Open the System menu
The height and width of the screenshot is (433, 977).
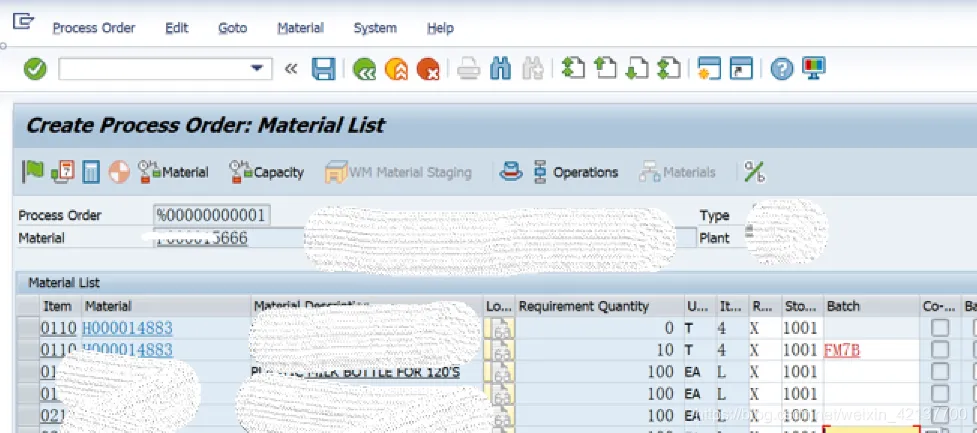[x=375, y=28]
